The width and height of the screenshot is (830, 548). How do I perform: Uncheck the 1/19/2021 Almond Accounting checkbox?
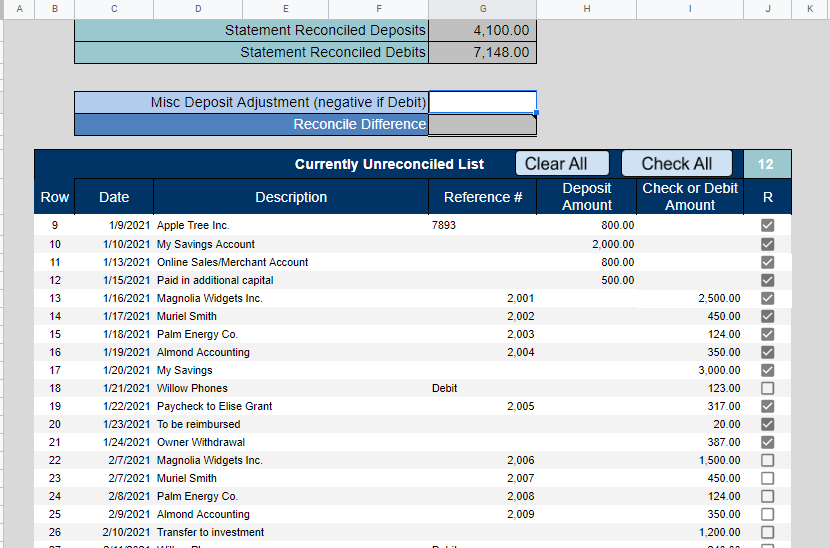pos(767,352)
